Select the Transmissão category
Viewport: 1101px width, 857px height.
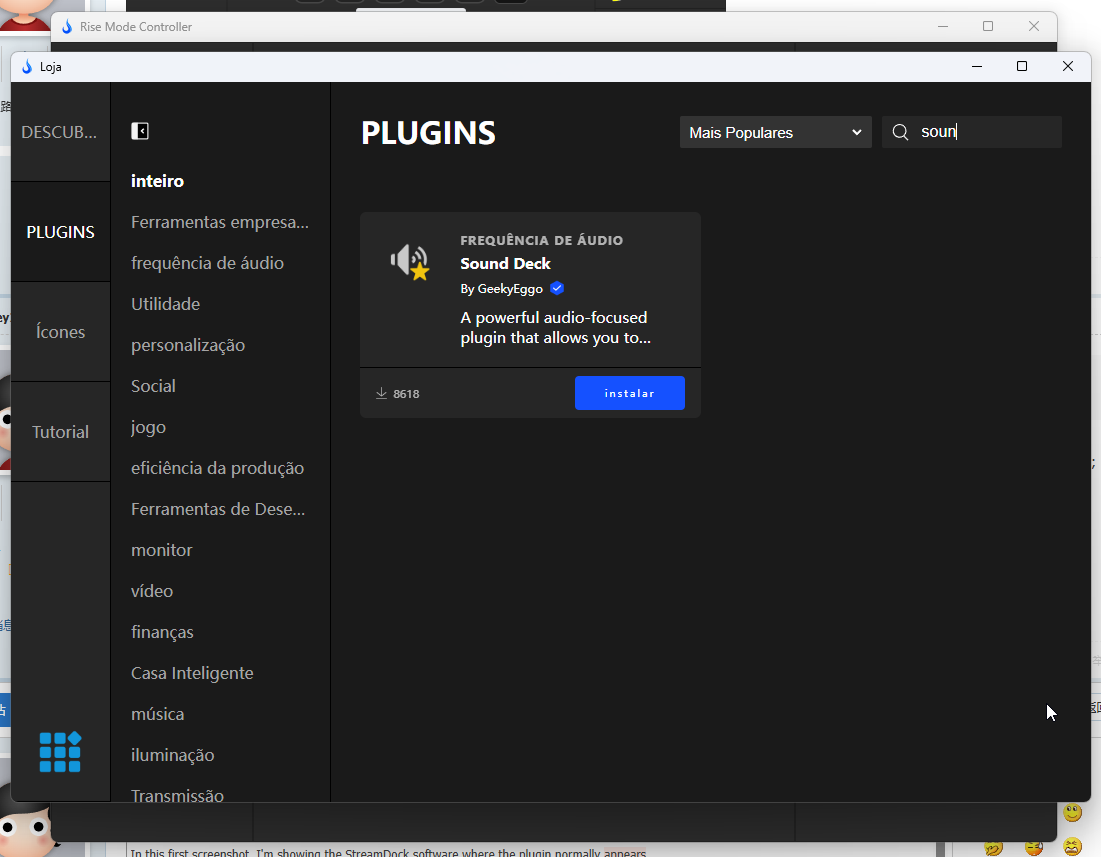178,795
